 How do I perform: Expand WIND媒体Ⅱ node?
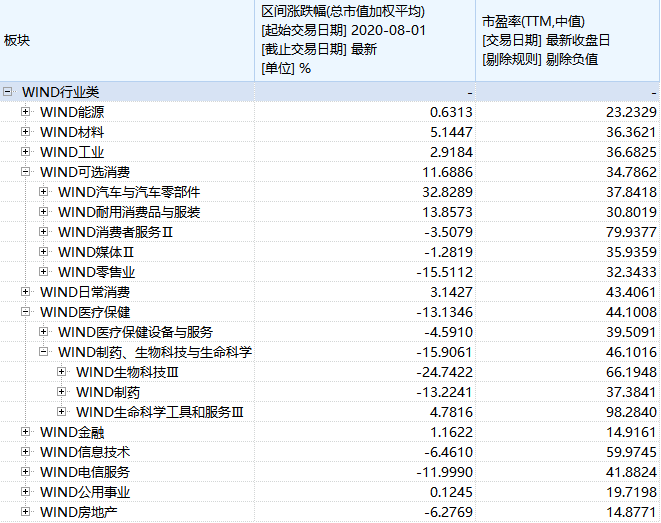click(43, 252)
